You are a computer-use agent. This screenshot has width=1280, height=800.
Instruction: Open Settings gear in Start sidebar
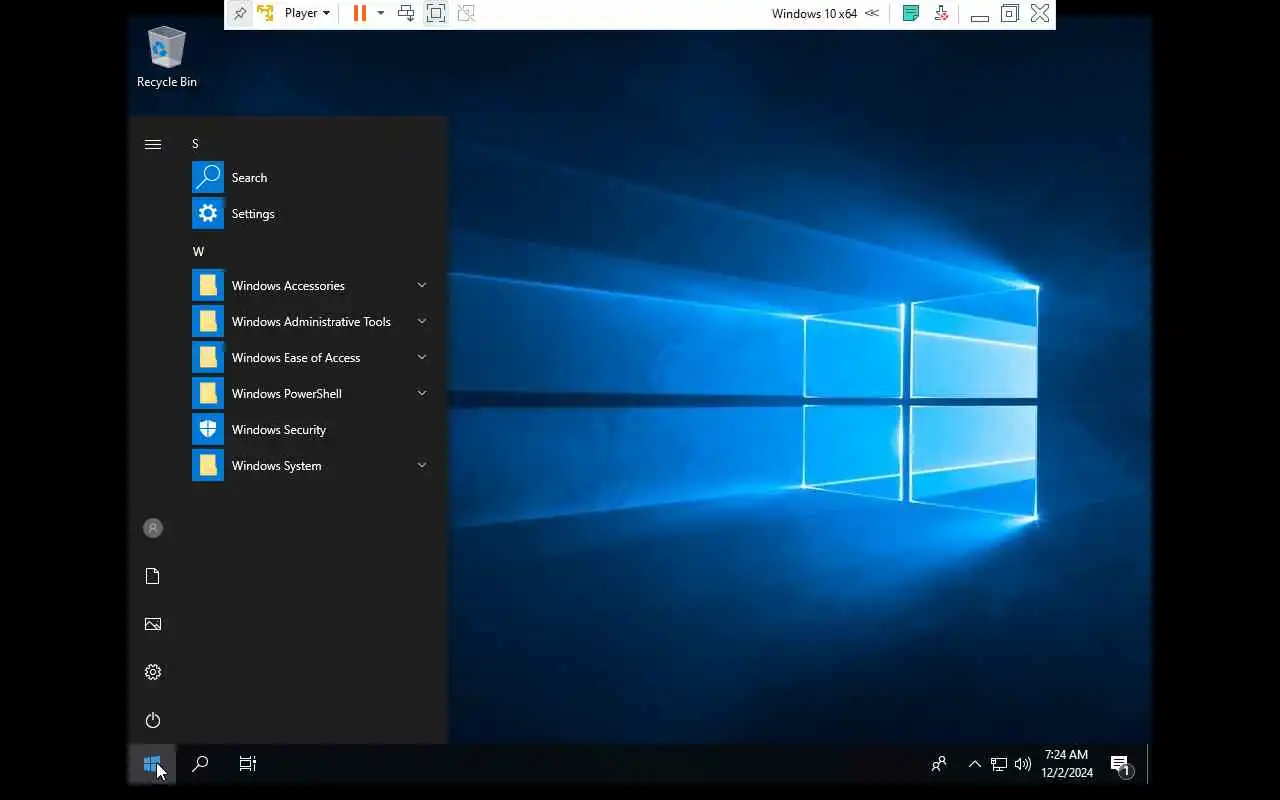(x=153, y=672)
